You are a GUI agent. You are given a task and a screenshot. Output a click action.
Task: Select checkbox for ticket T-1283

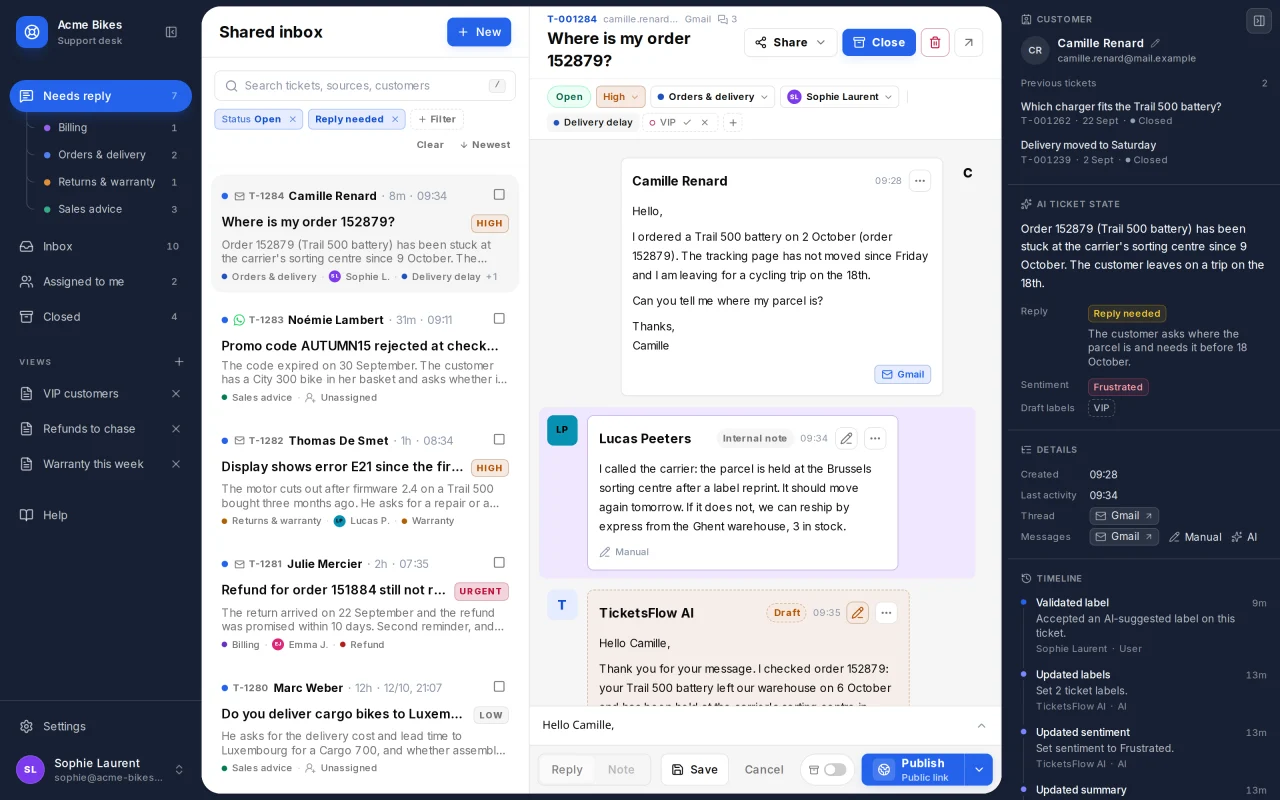pyautogui.click(x=499, y=318)
